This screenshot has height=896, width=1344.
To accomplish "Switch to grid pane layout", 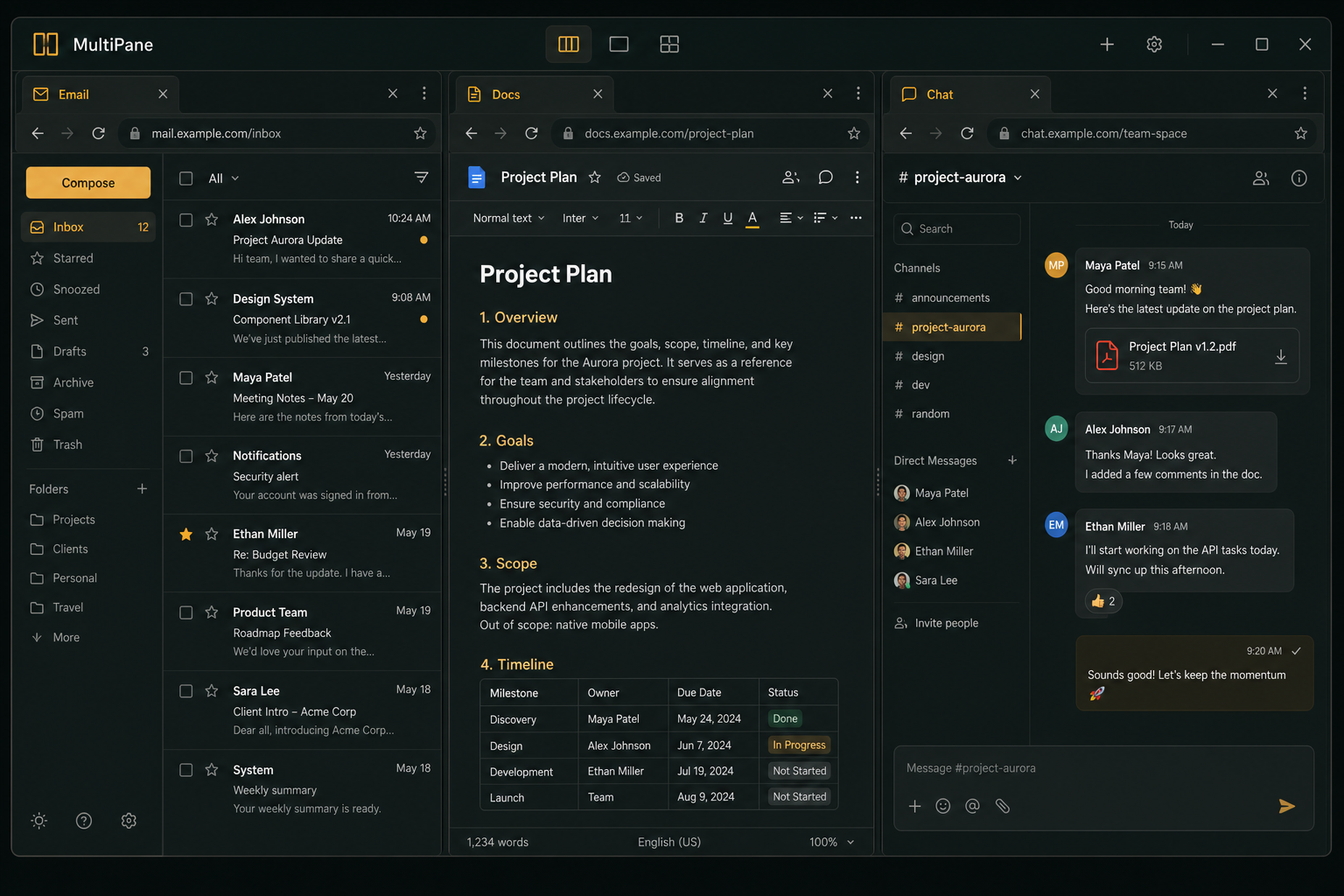I will [x=669, y=44].
